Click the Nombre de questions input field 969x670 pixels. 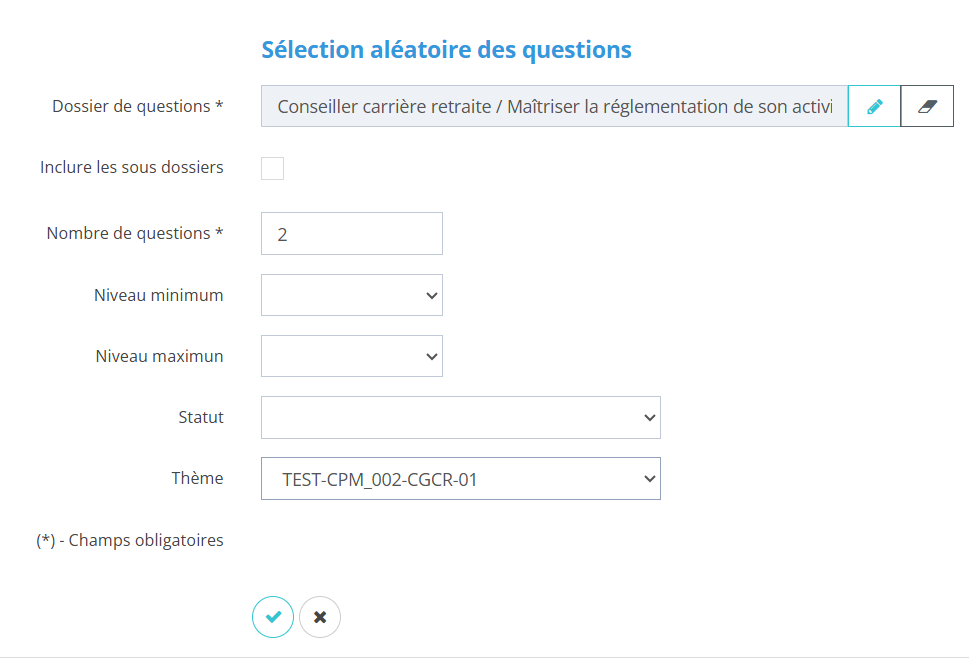351,234
